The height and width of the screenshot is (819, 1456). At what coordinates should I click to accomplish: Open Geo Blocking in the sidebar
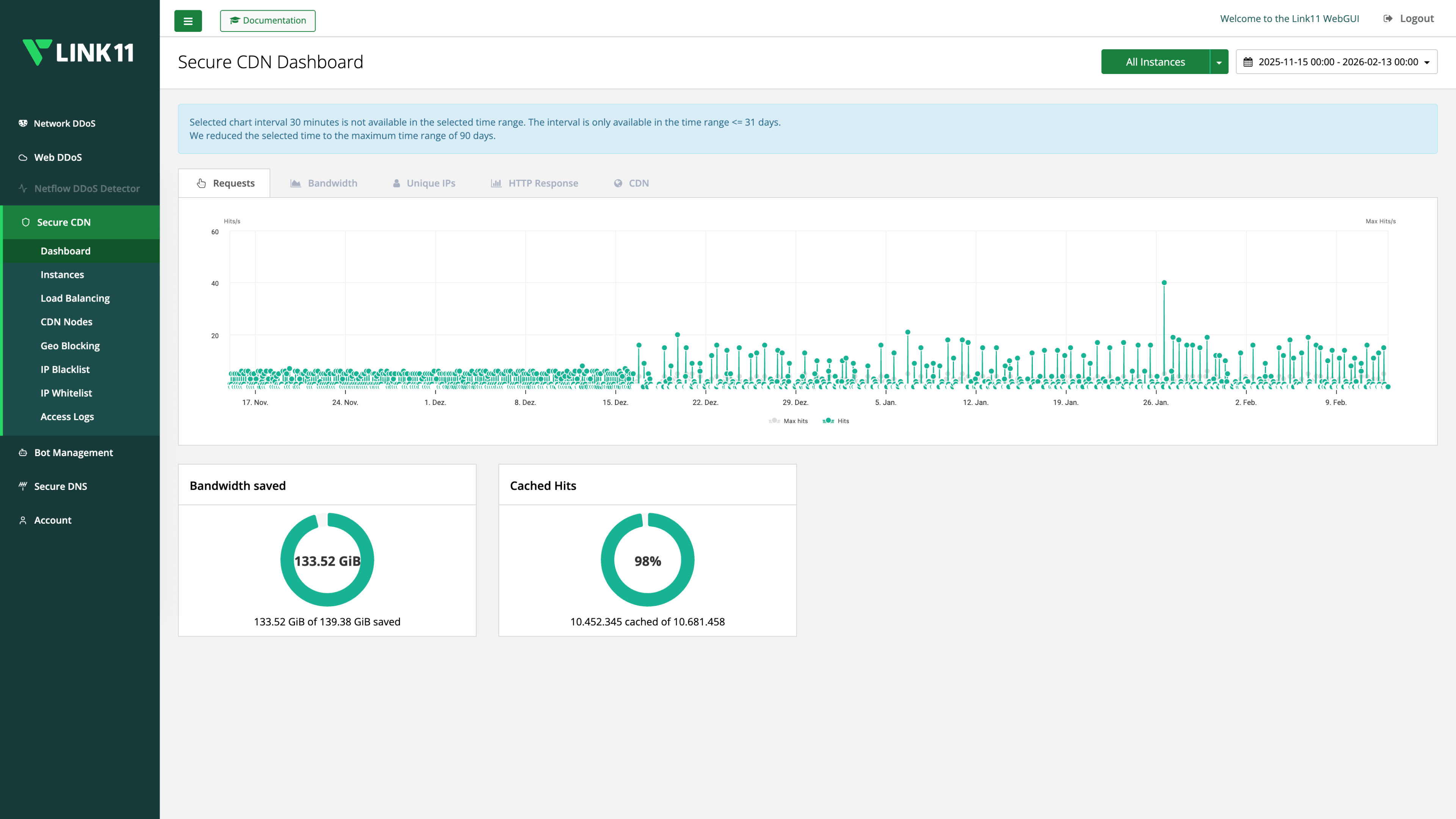(70, 345)
